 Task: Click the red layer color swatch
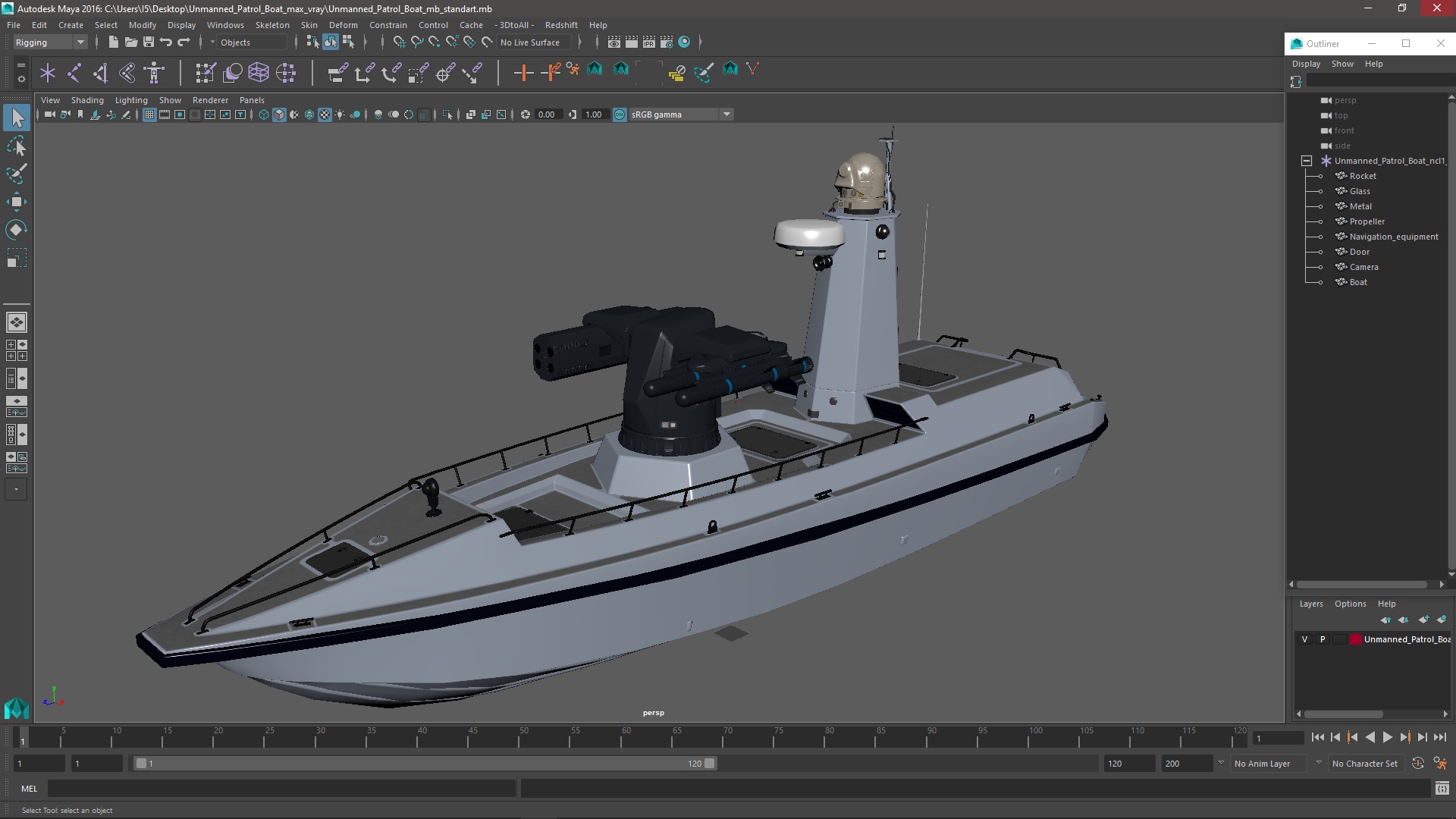tap(1355, 639)
